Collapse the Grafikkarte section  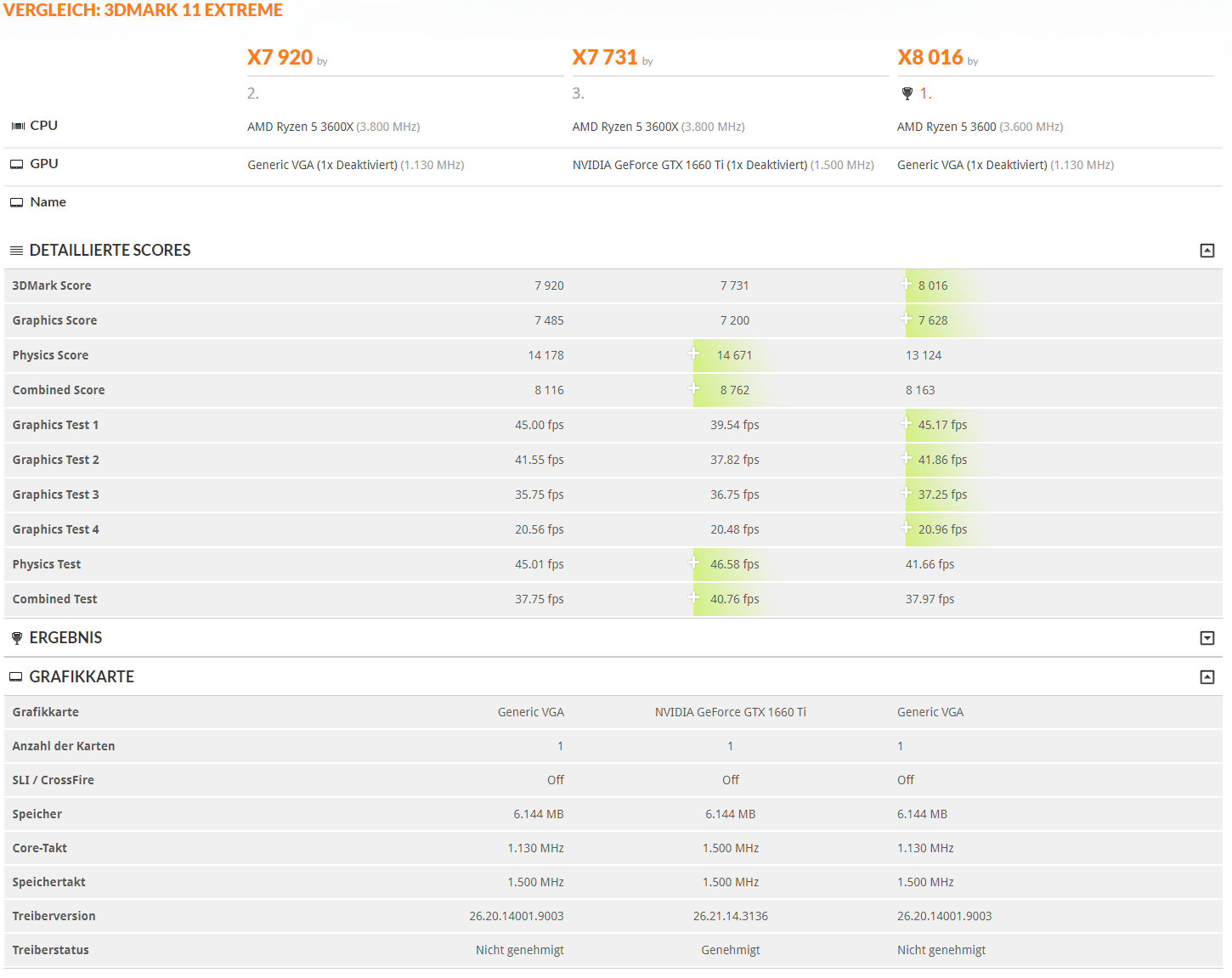tap(1207, 677)
